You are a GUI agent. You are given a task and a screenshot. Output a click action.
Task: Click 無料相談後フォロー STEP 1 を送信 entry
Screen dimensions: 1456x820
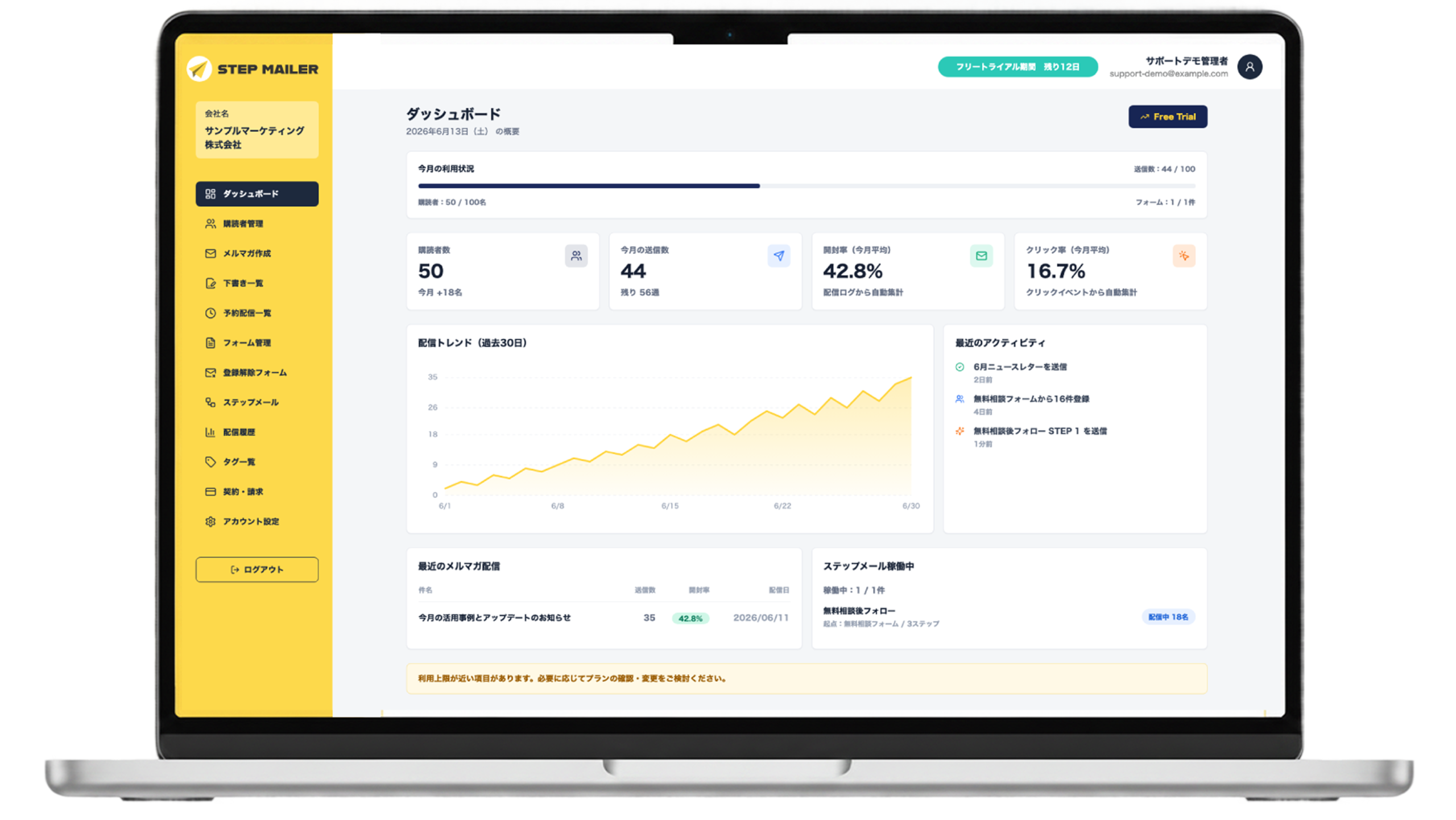pyautogui.click(x=1030, y=437)
